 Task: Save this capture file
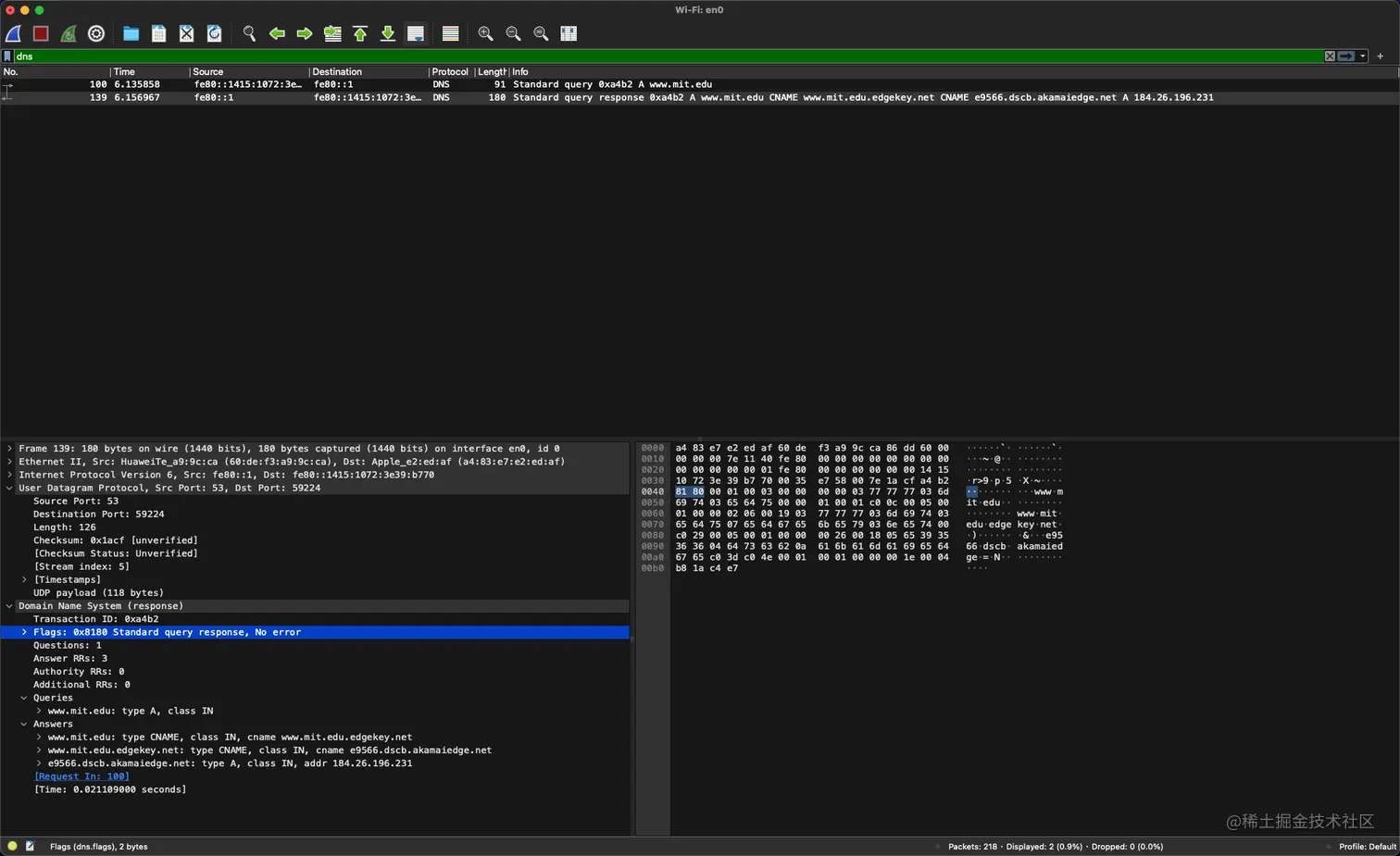(158, 34)
